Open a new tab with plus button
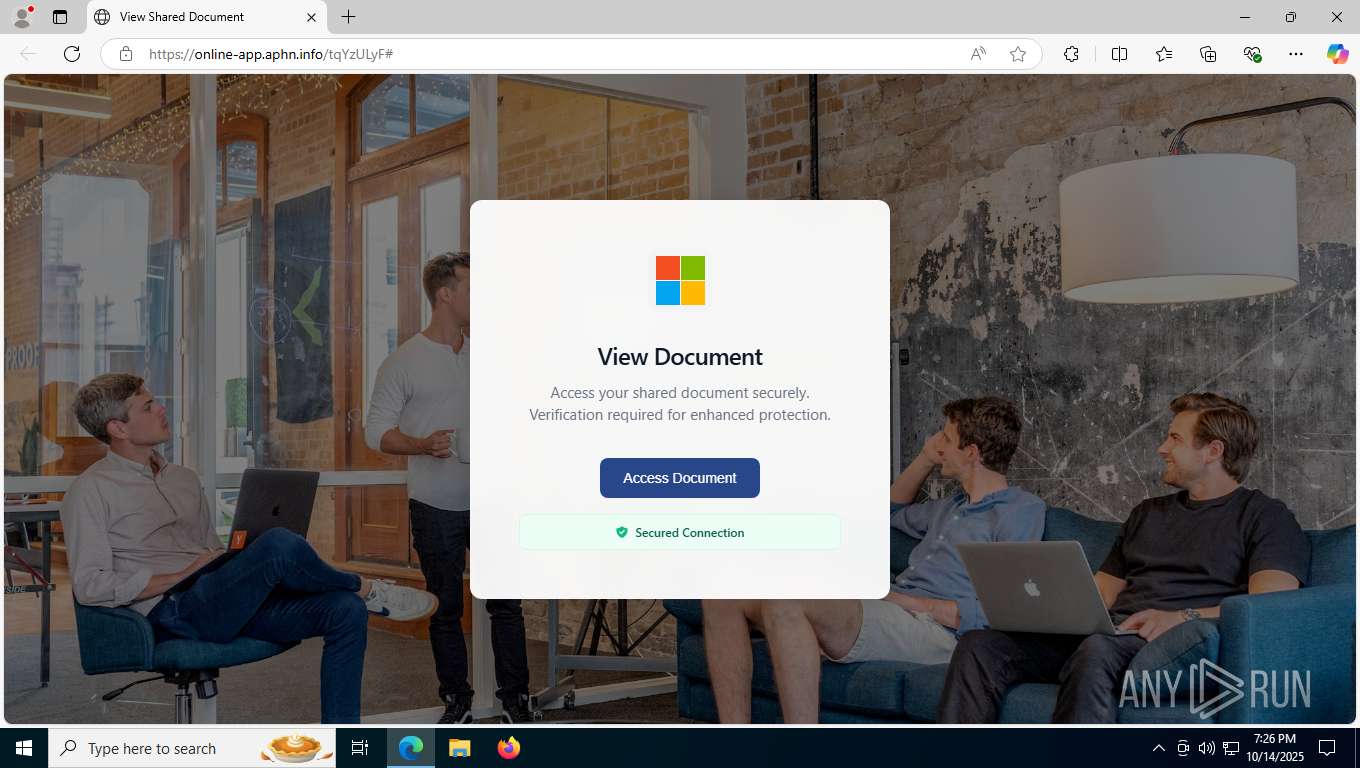The image size is (1360, 768). (348, 17)
